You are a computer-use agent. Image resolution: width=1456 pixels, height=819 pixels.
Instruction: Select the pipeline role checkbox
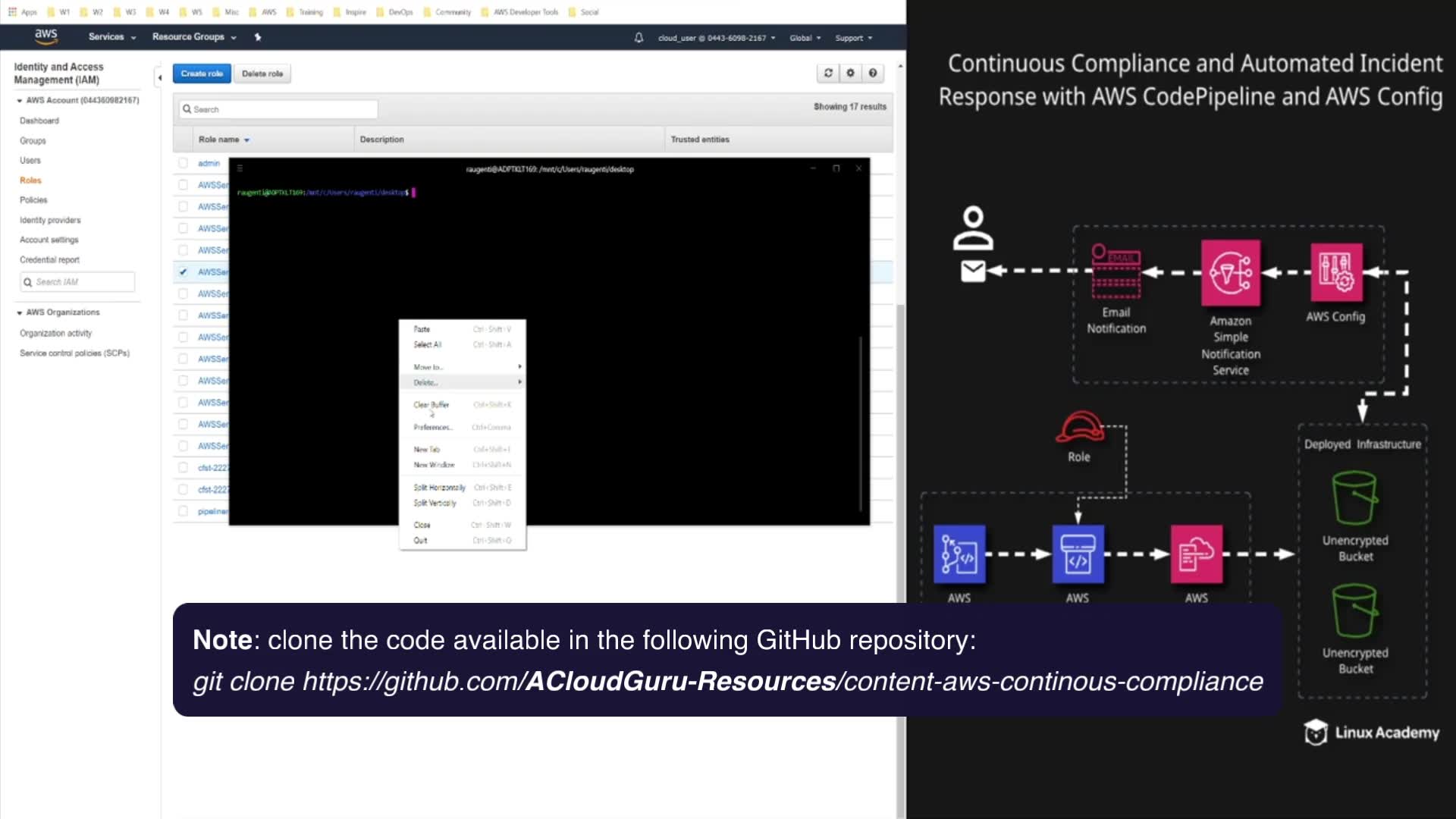(183, 512)
